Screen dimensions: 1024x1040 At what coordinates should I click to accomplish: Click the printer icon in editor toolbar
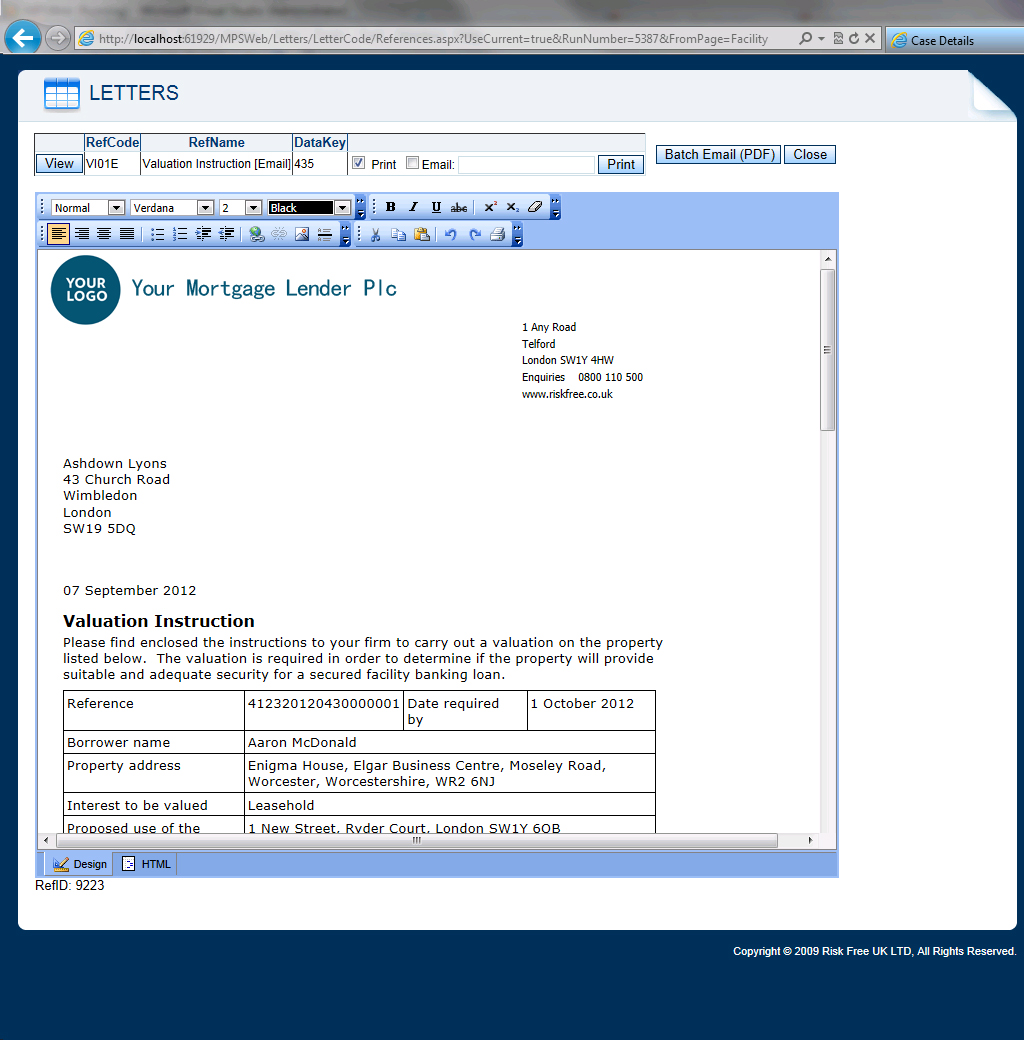tap(497, 234)
